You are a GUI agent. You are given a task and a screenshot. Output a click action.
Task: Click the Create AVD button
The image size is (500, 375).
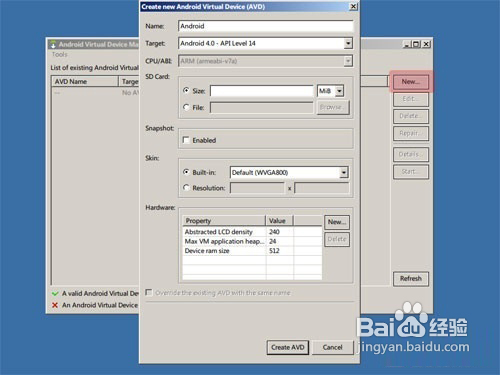click(x=288, y=347)
